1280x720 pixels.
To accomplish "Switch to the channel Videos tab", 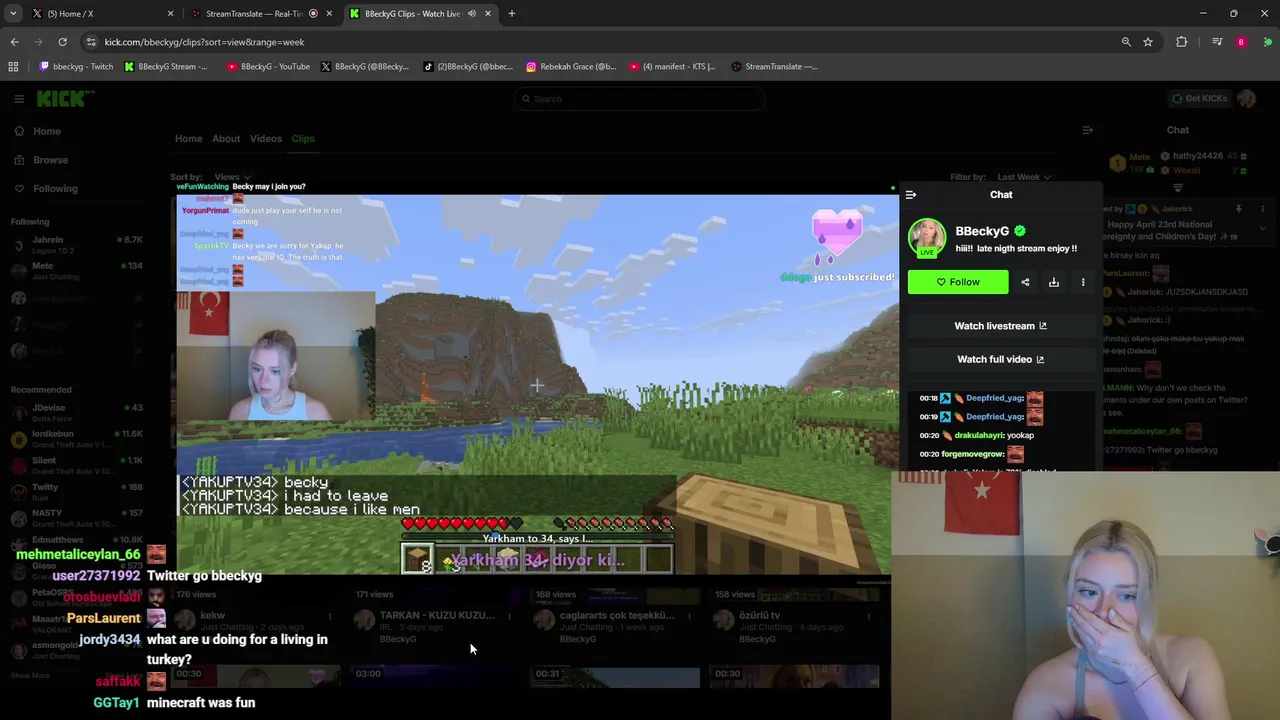I will click(266, 139).
